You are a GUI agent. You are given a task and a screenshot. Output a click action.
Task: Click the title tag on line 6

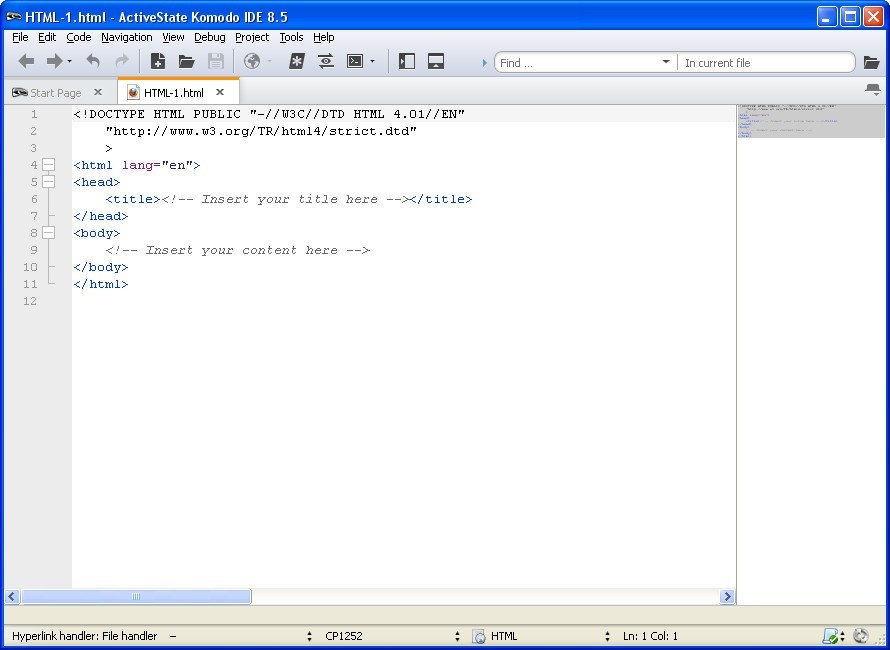[x=133, y=199]
